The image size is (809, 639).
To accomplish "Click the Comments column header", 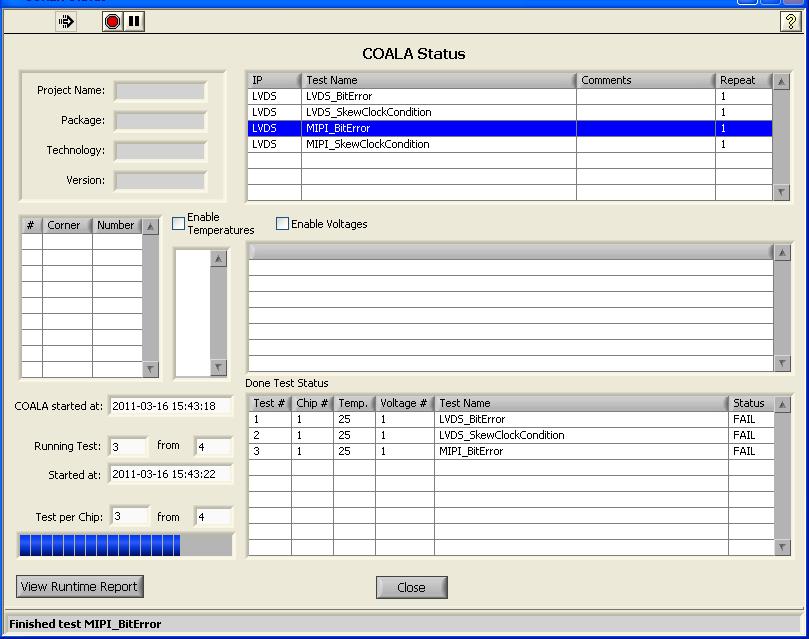I will [x=645, y=80].
